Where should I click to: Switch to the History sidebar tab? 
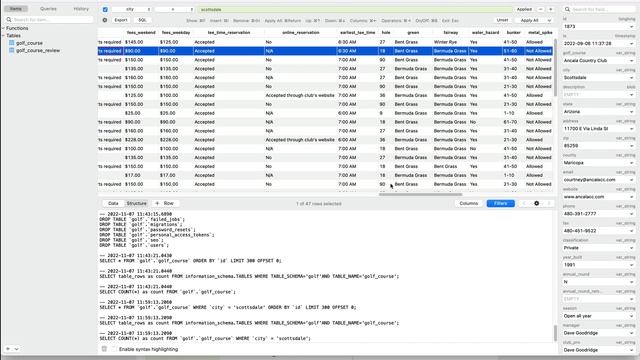[x=81, y=9]
